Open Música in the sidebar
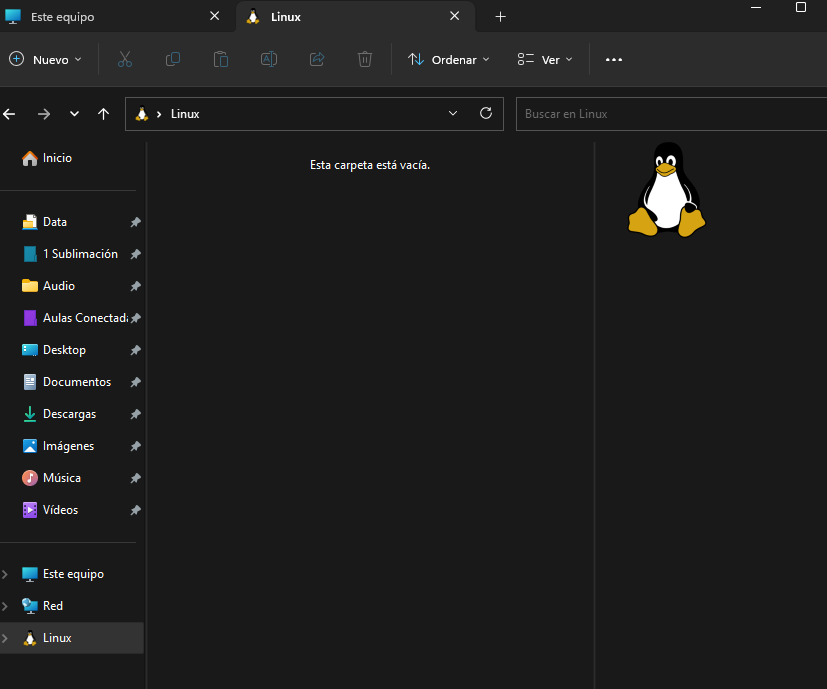The image size is (827, 689). click(62, 478)
